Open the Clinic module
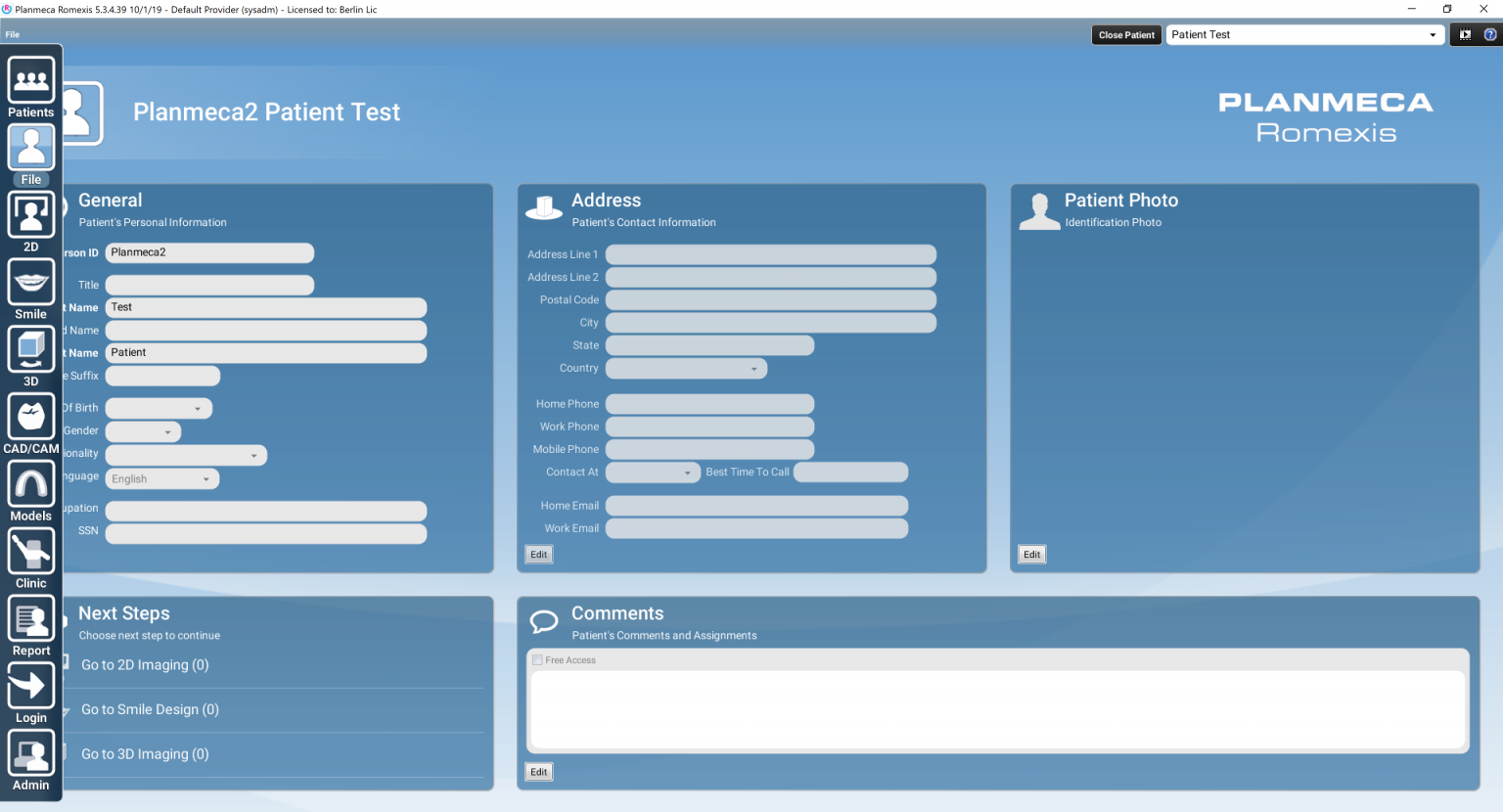1503x812 pixels. pyautogui.click(x=31, y=557)
